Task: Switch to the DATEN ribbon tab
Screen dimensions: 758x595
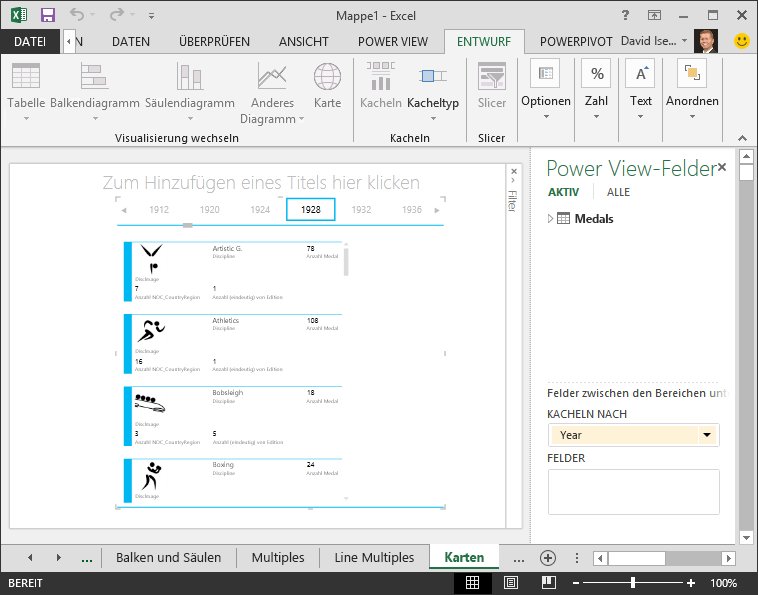Action: pos(131,42)
